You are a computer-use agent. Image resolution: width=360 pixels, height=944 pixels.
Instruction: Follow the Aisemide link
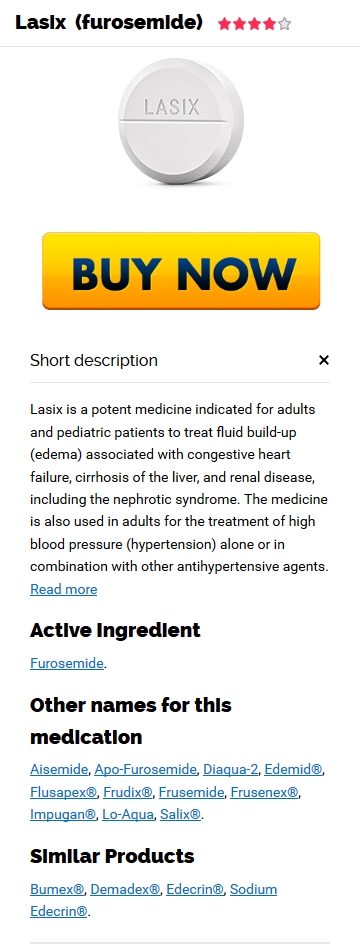pos(58,769)
